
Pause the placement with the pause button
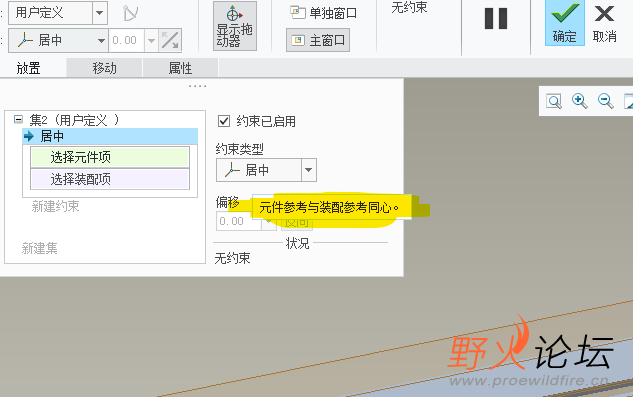tap(496, 19)
